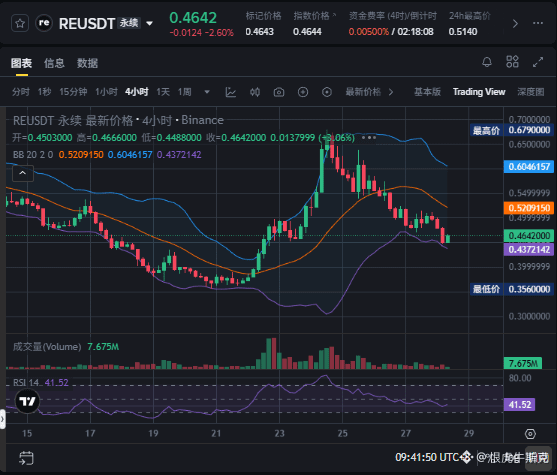The image size is (557, 475).
Task: Switch to 基本版 chart mode
Action: [427, 92]
